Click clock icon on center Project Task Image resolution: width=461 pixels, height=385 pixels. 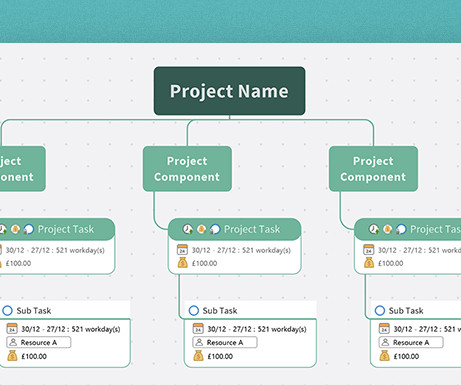click(x=188, y=229)
